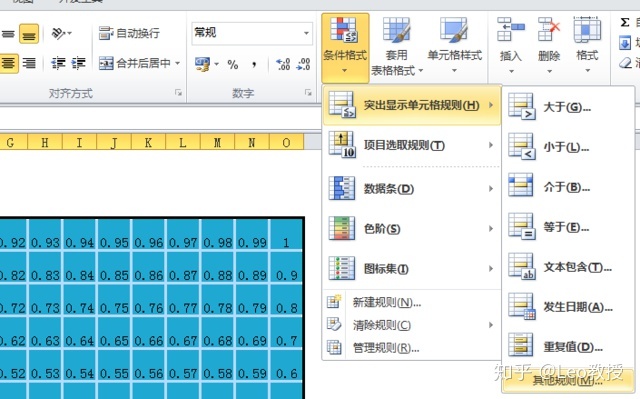Expand 插入 insert dropdown arrow
The height and width of the screenshot is (399, 640).
pyautogui.click(x=511, y=71)
